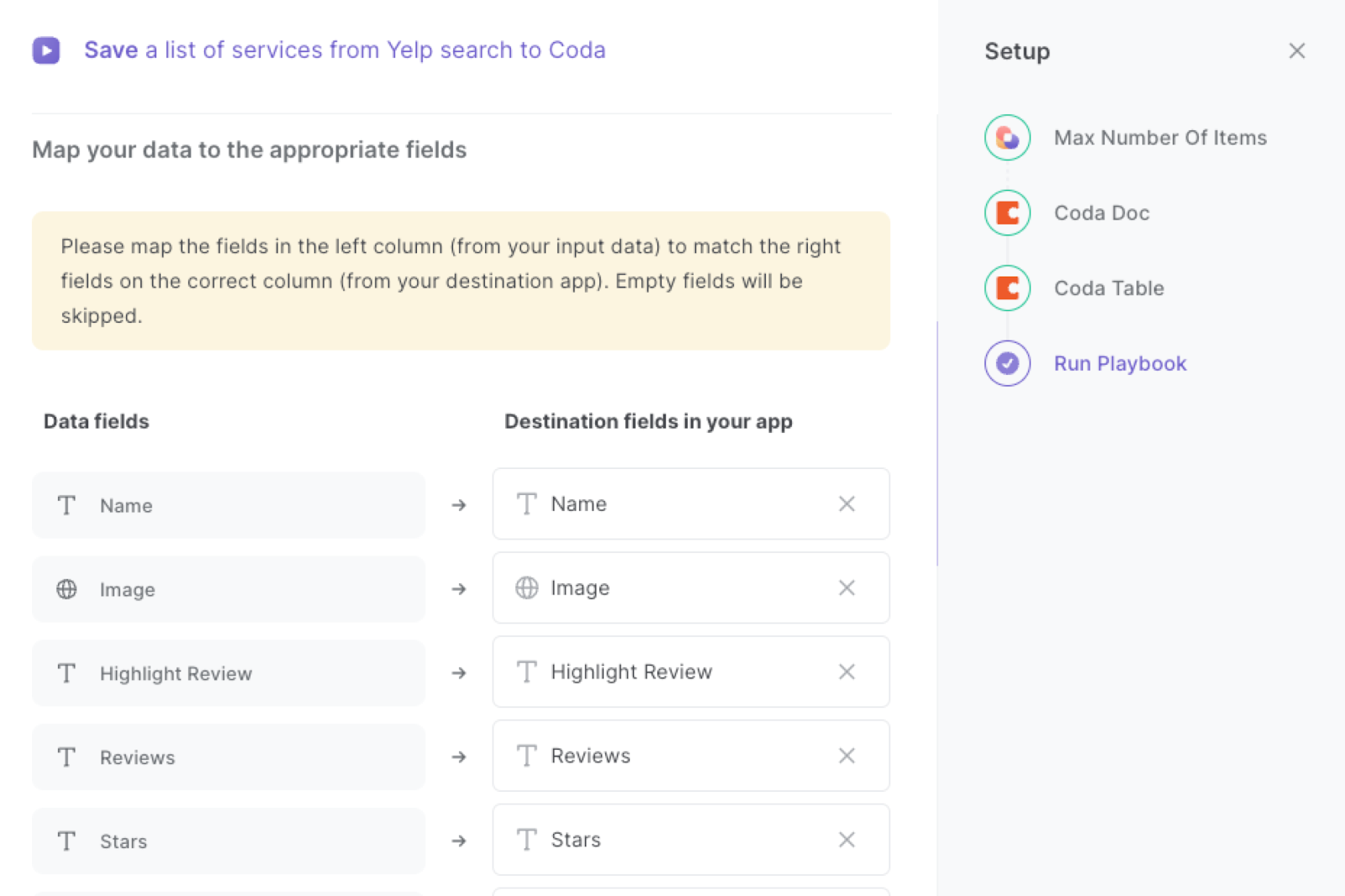
Task: Click the text icon in the Stars destination field
Action: (527, 840)
